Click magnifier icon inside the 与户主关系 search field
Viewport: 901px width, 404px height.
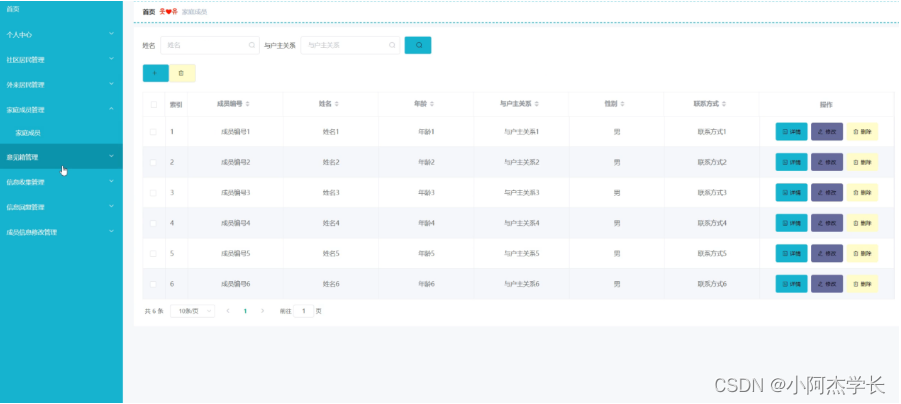pos(392,45)
